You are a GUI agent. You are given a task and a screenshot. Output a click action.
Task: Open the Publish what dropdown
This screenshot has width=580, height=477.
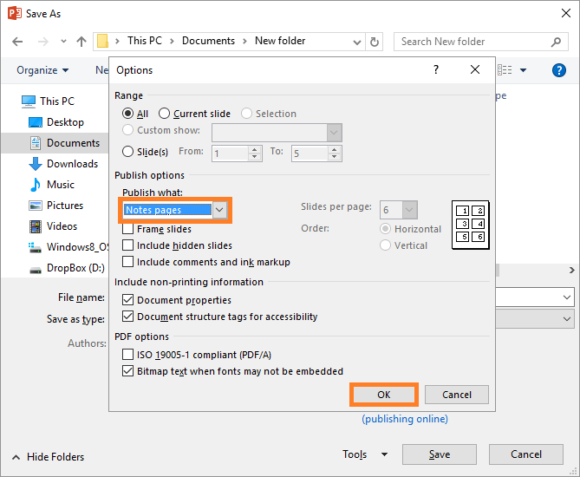[x=219, y=210]
